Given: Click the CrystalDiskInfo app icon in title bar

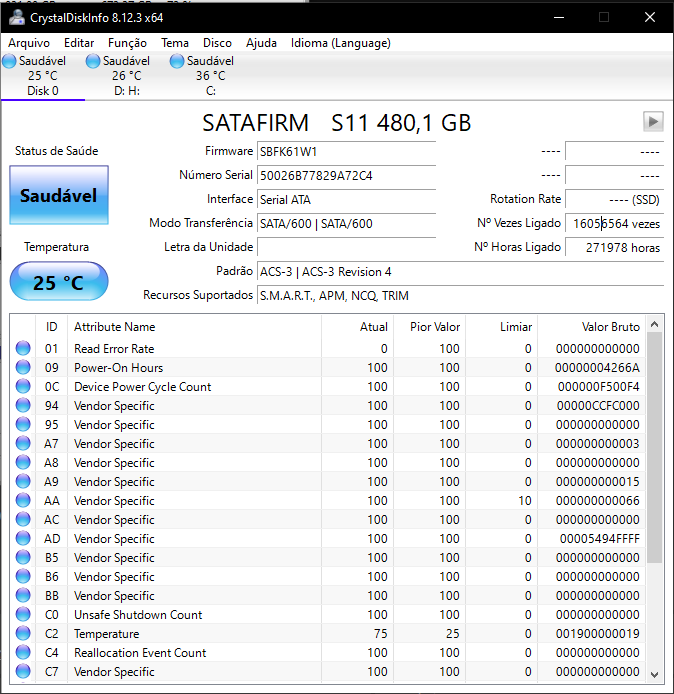Looking at the screenshot, I should tap(17, 17).
